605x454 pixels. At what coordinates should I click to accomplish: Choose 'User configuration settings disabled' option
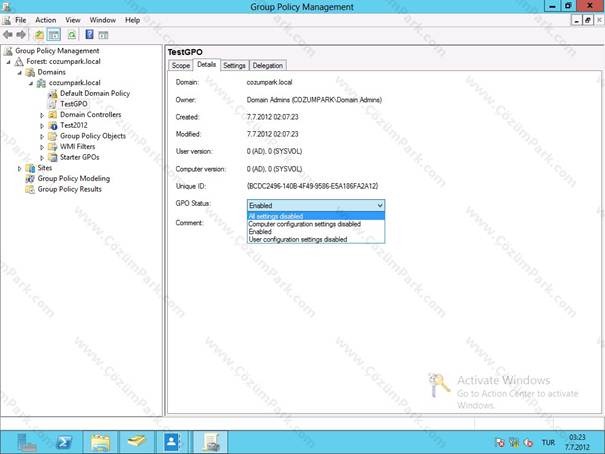316,239
